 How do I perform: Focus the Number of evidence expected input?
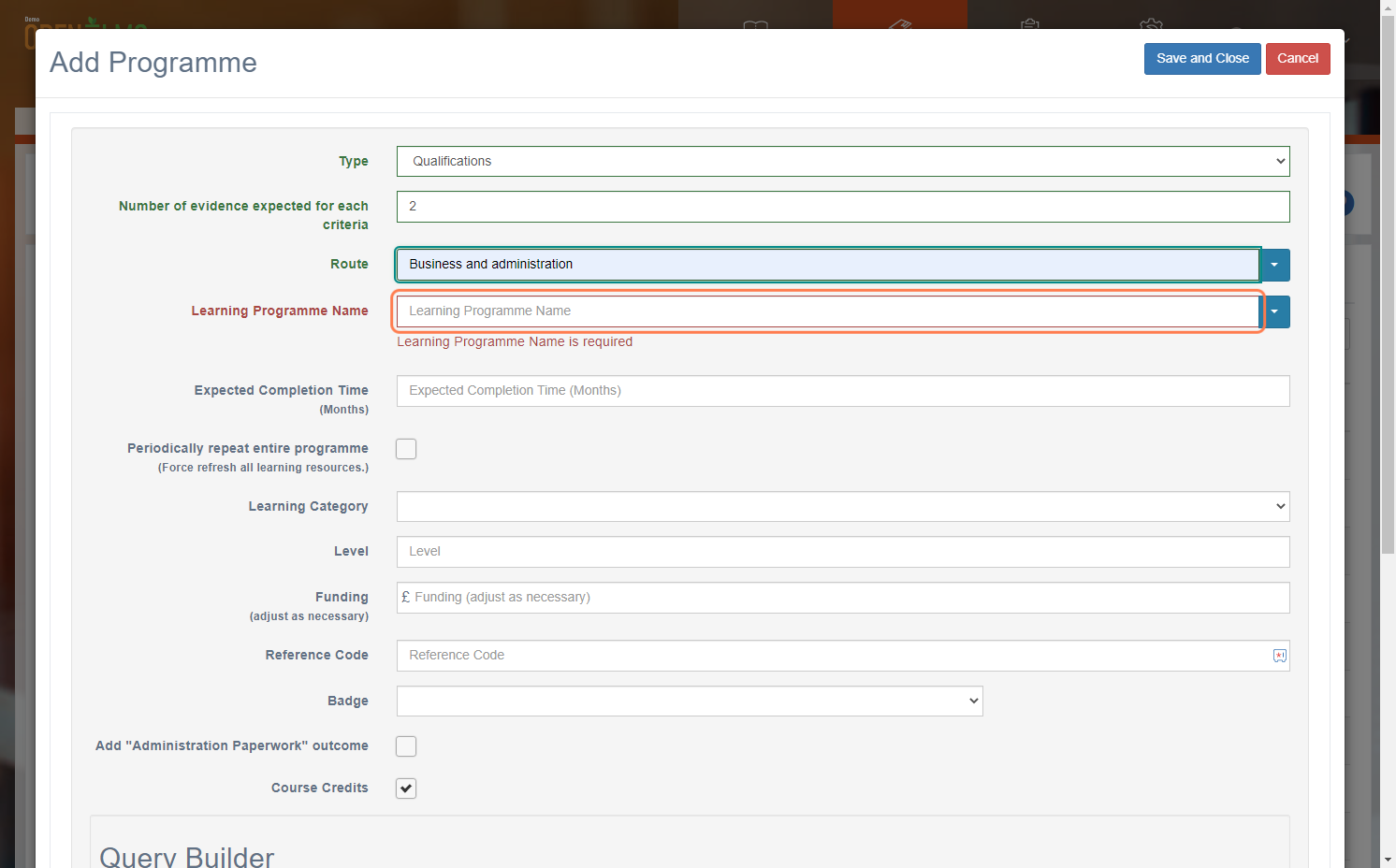pyautogui.click(x=843, y=207)
